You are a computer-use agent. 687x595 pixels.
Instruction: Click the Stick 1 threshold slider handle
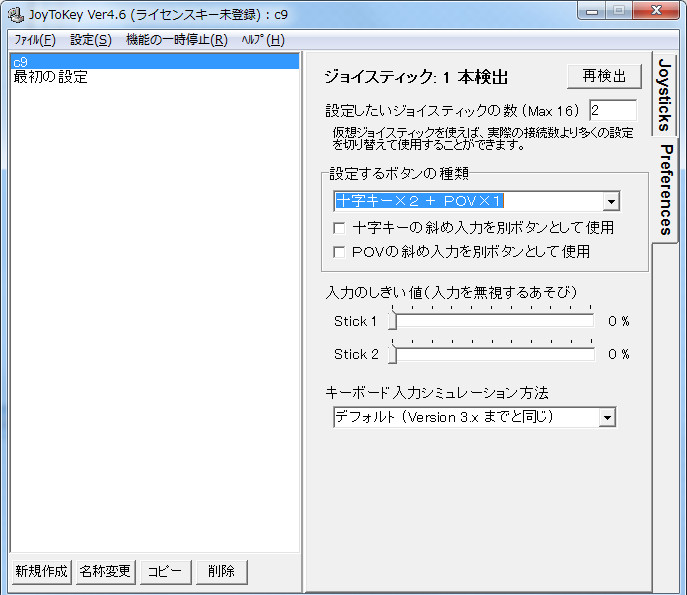pyautogui.click(x=392, y=321)
